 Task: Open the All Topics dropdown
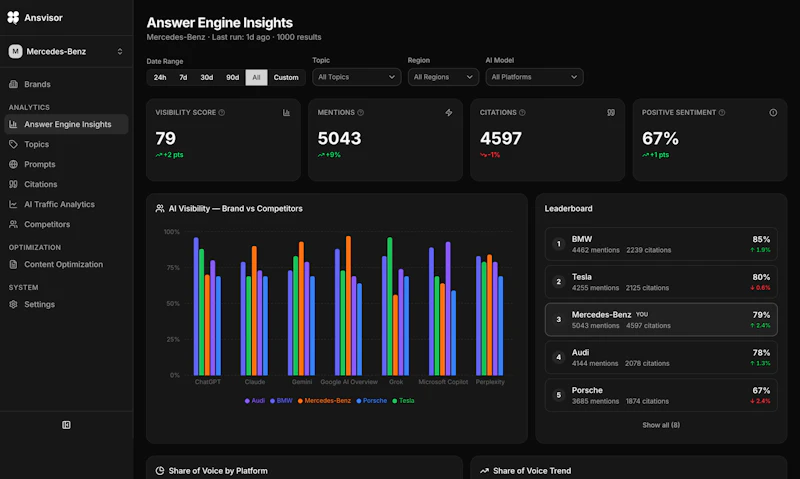click(x=356, y=77)
